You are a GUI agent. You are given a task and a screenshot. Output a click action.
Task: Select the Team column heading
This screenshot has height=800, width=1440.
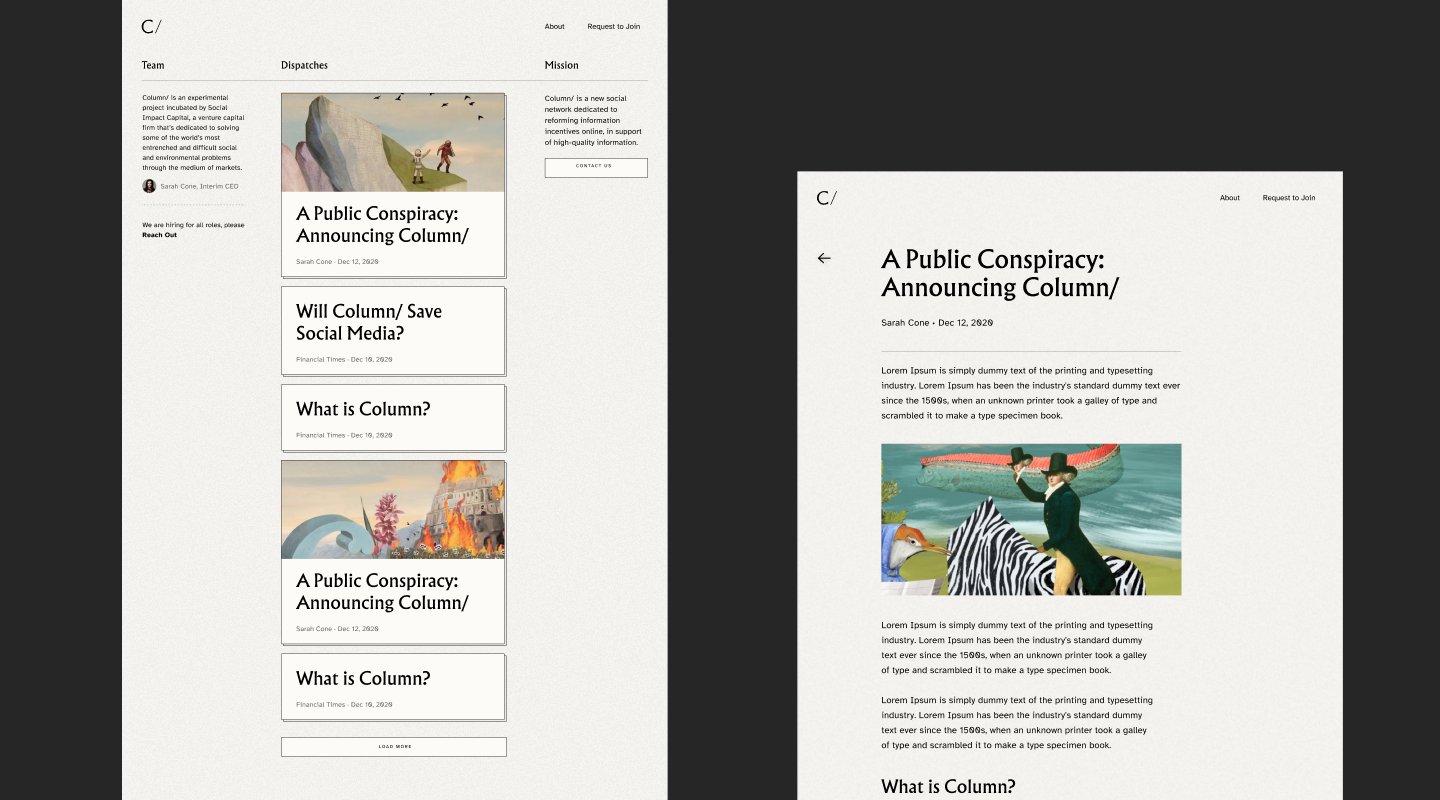(x=153, y=65)
